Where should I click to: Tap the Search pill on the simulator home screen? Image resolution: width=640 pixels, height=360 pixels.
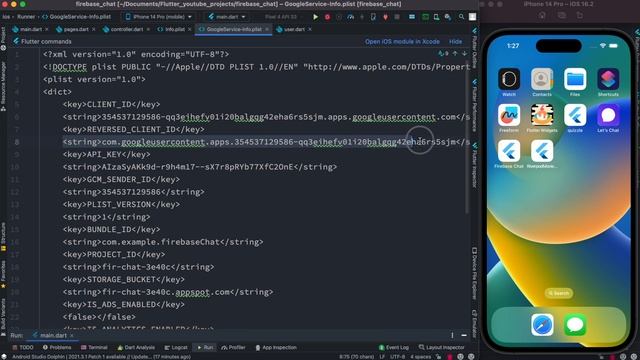(558, 293)
